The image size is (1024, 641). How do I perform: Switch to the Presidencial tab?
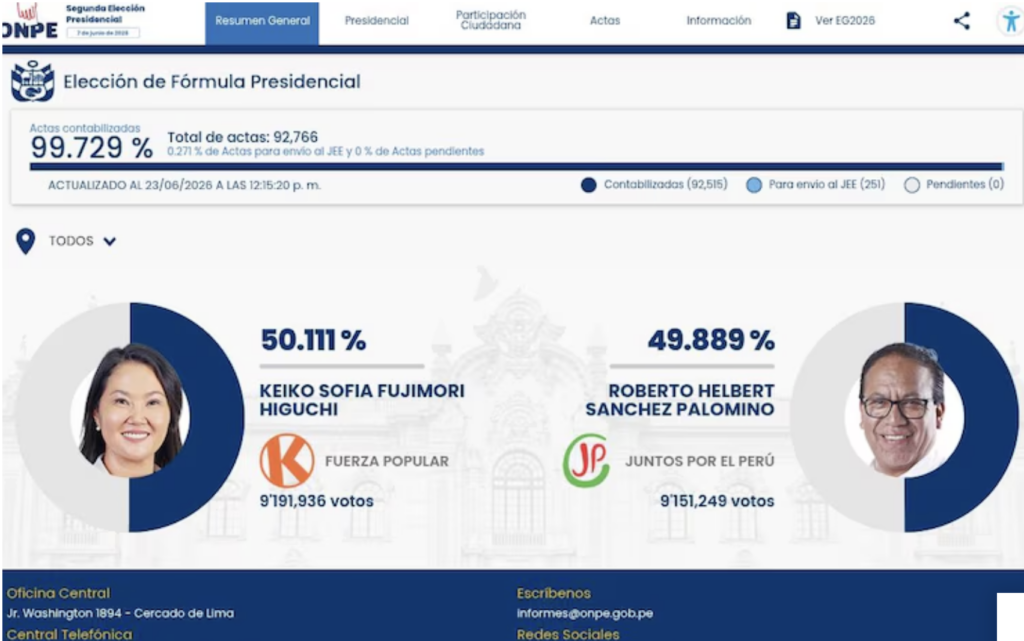pyautogui.click(x=377, y=21)
